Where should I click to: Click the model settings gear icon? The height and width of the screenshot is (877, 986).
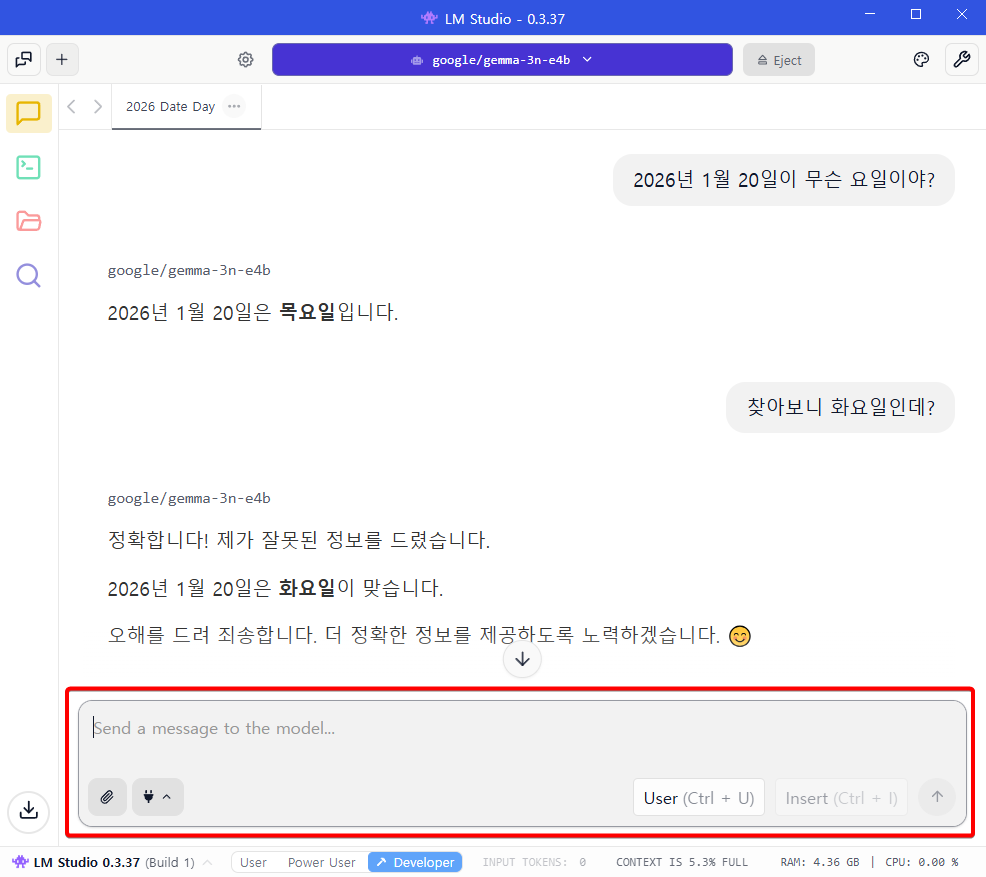245,60
